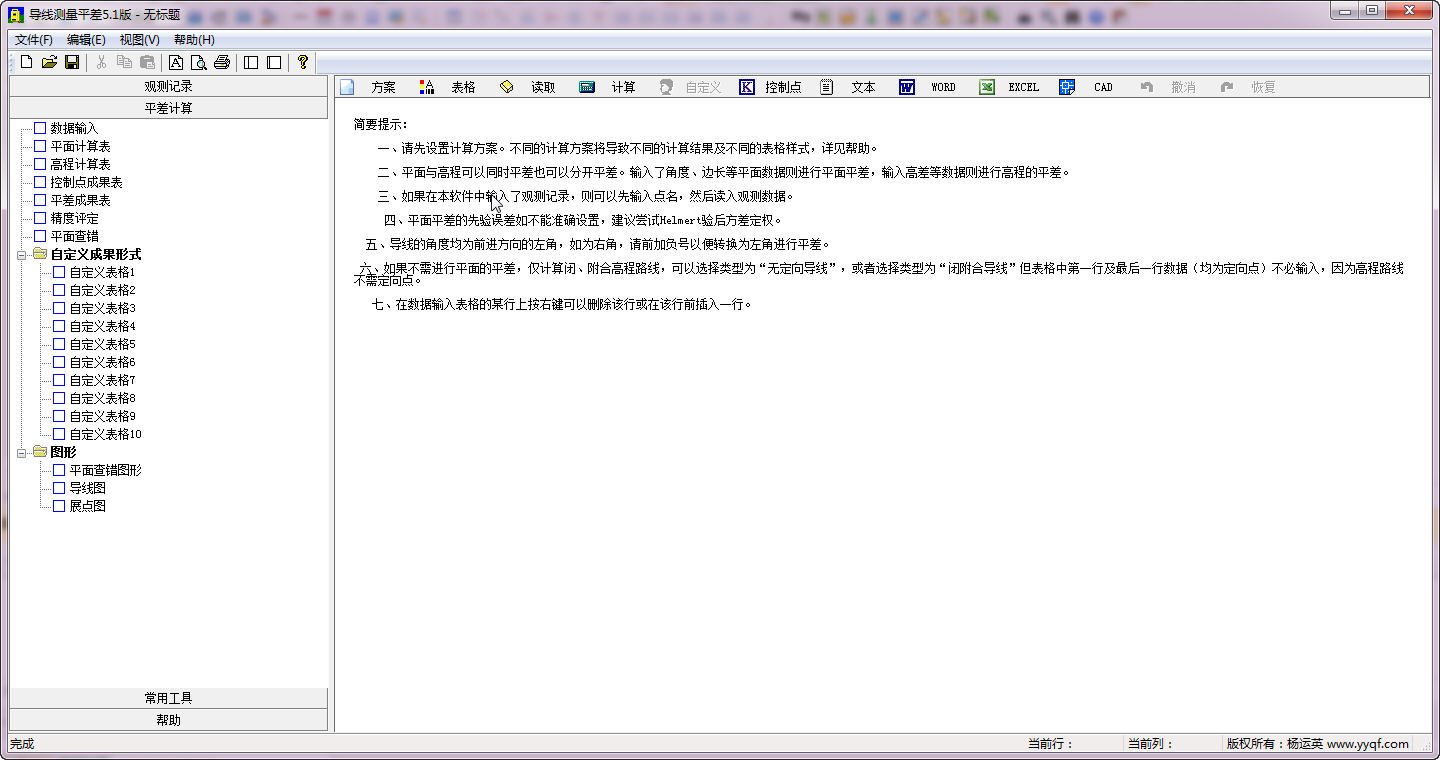The height and width of the screenshot is (760, 1440).
Task: Select 自定义表格3 in the tree
Action: (102, 308)
